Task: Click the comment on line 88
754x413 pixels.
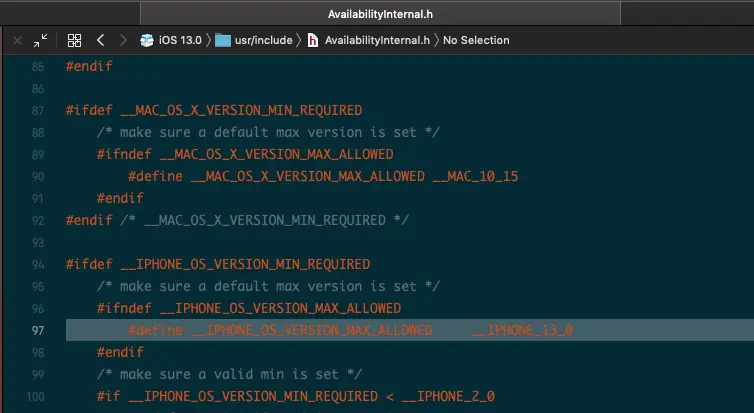Action: [x=268, y=133]
